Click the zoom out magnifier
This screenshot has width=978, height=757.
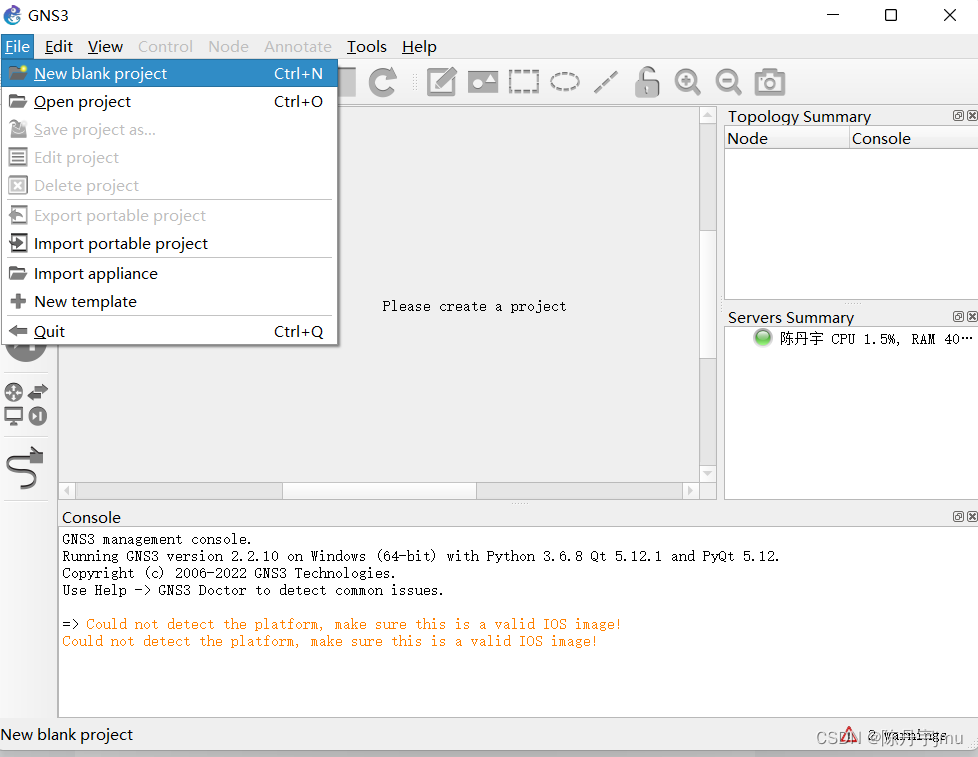pyautogui.click(x=729, y=82)
